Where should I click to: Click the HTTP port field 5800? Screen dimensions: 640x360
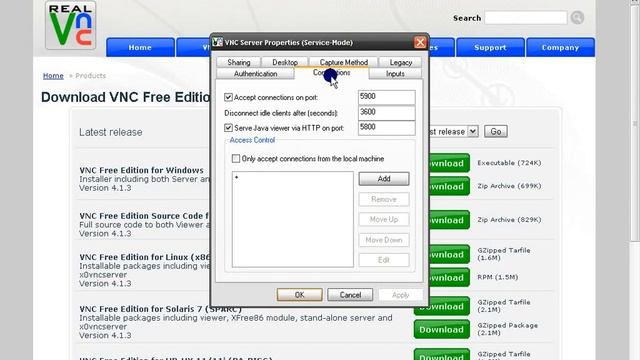click(387, 128)
